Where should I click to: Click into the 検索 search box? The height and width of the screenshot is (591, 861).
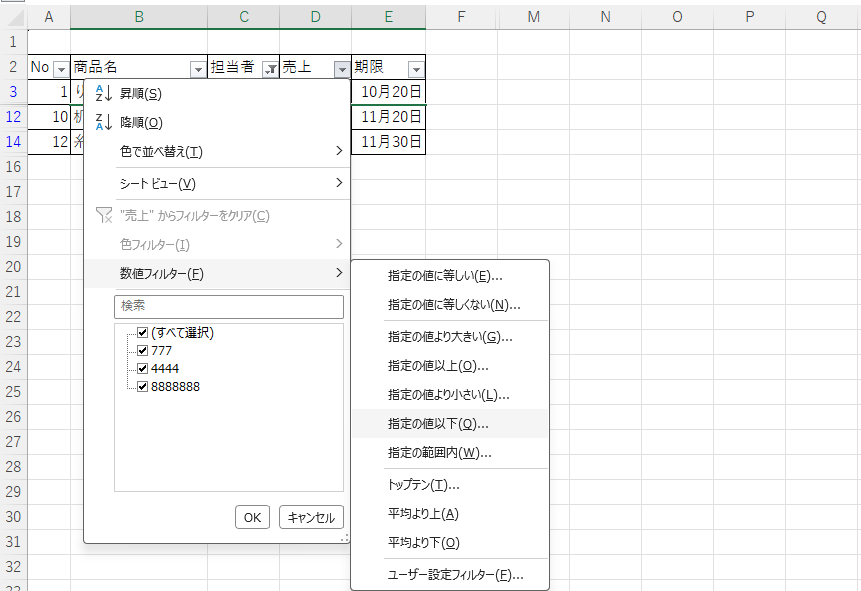(229, 306)
